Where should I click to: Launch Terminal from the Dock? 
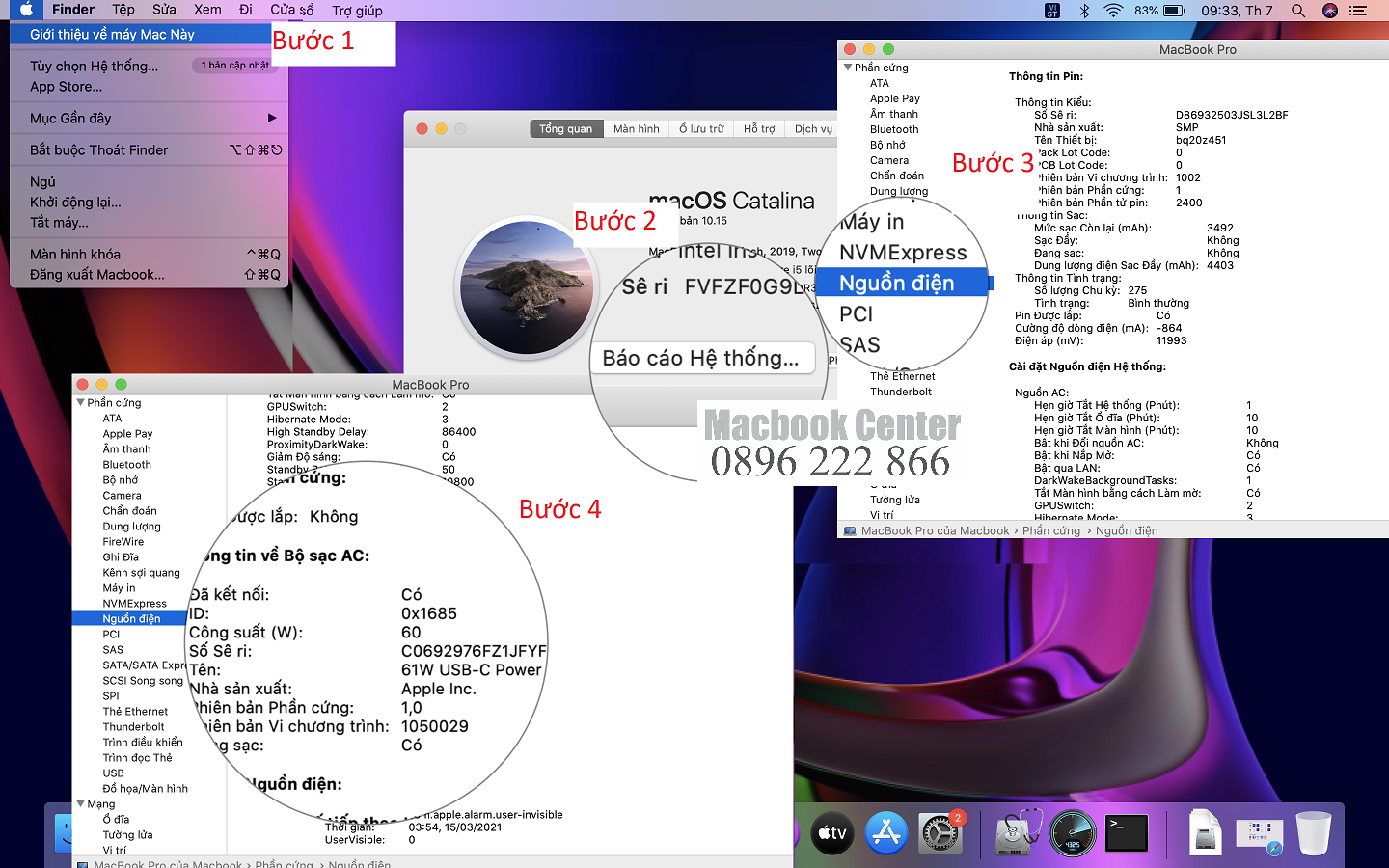[x=1127, y=832]
